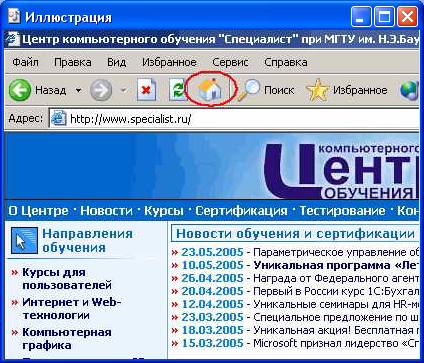Click the page icon in address bar

pyautogui.click(x=58, y=118)
